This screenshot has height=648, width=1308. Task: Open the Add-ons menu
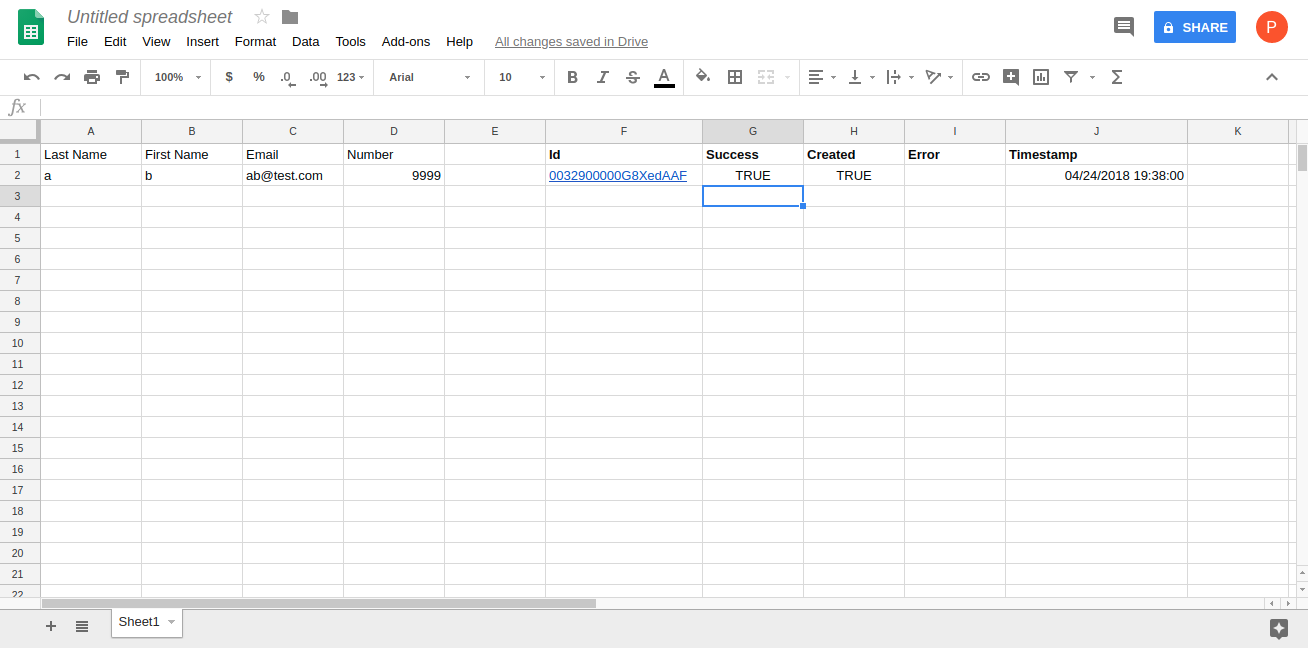(406, 42)
